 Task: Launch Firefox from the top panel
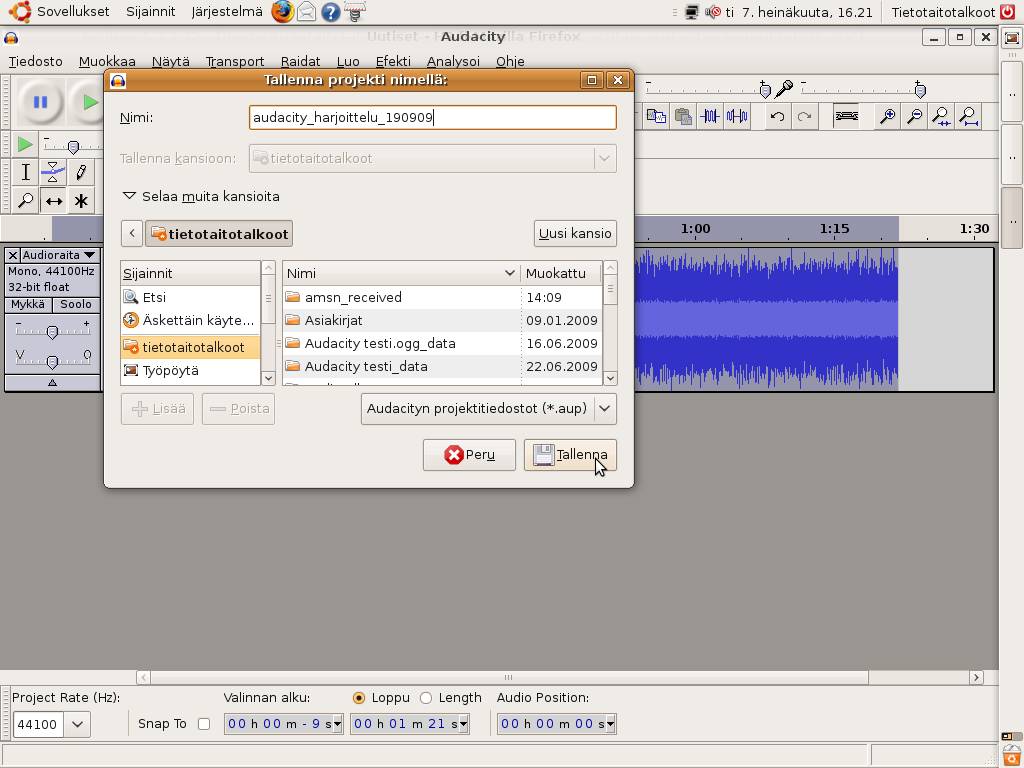282,12
